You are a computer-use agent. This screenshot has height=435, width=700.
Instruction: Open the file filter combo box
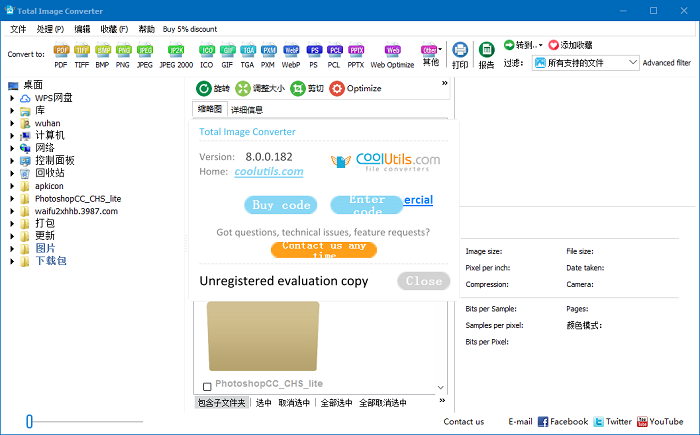point(585,63)
